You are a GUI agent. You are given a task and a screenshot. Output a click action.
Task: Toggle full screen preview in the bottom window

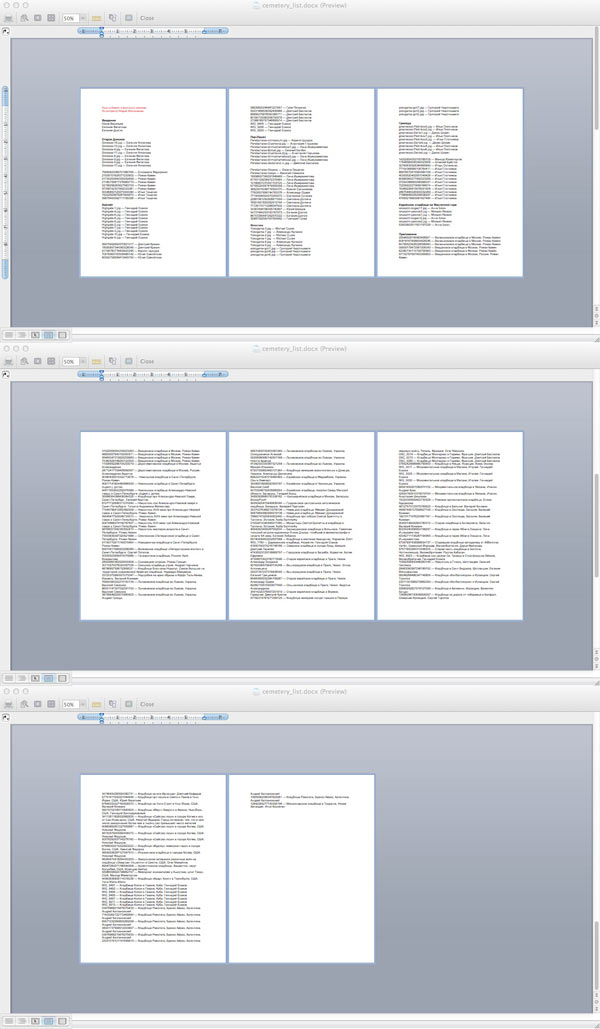[126, 704]
